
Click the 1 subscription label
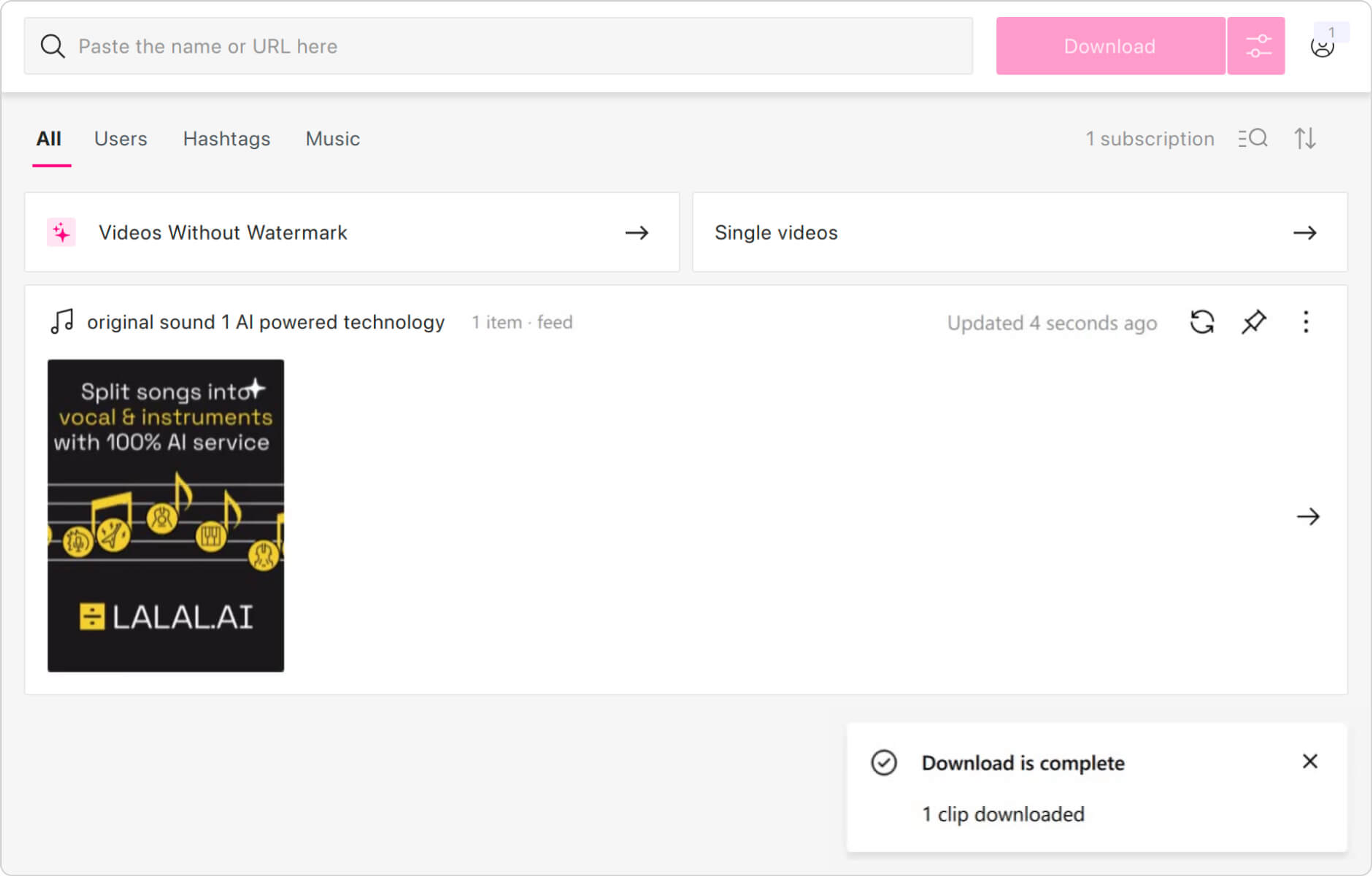(1149, 139)
